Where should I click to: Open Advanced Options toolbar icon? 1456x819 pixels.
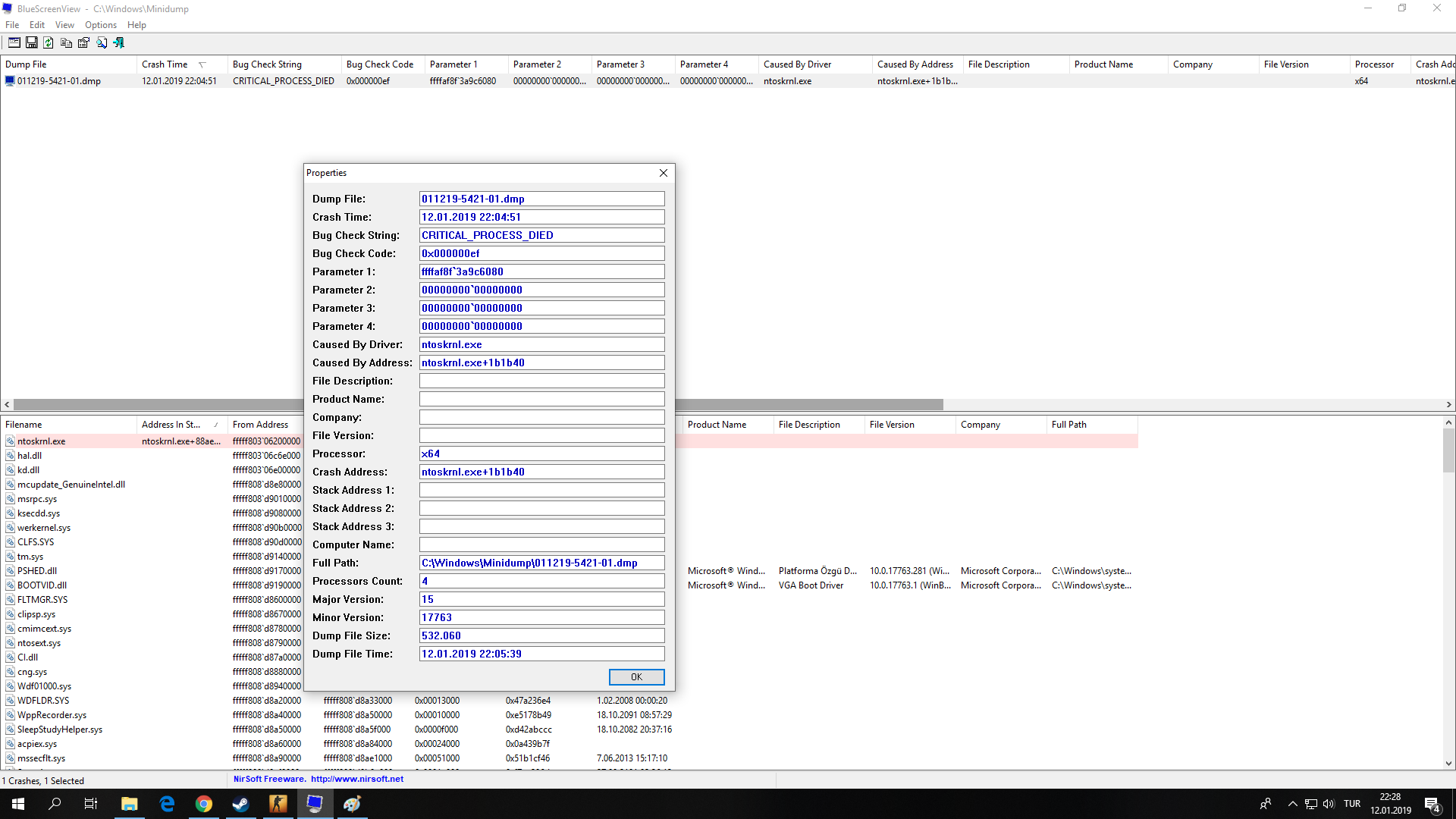14,42
